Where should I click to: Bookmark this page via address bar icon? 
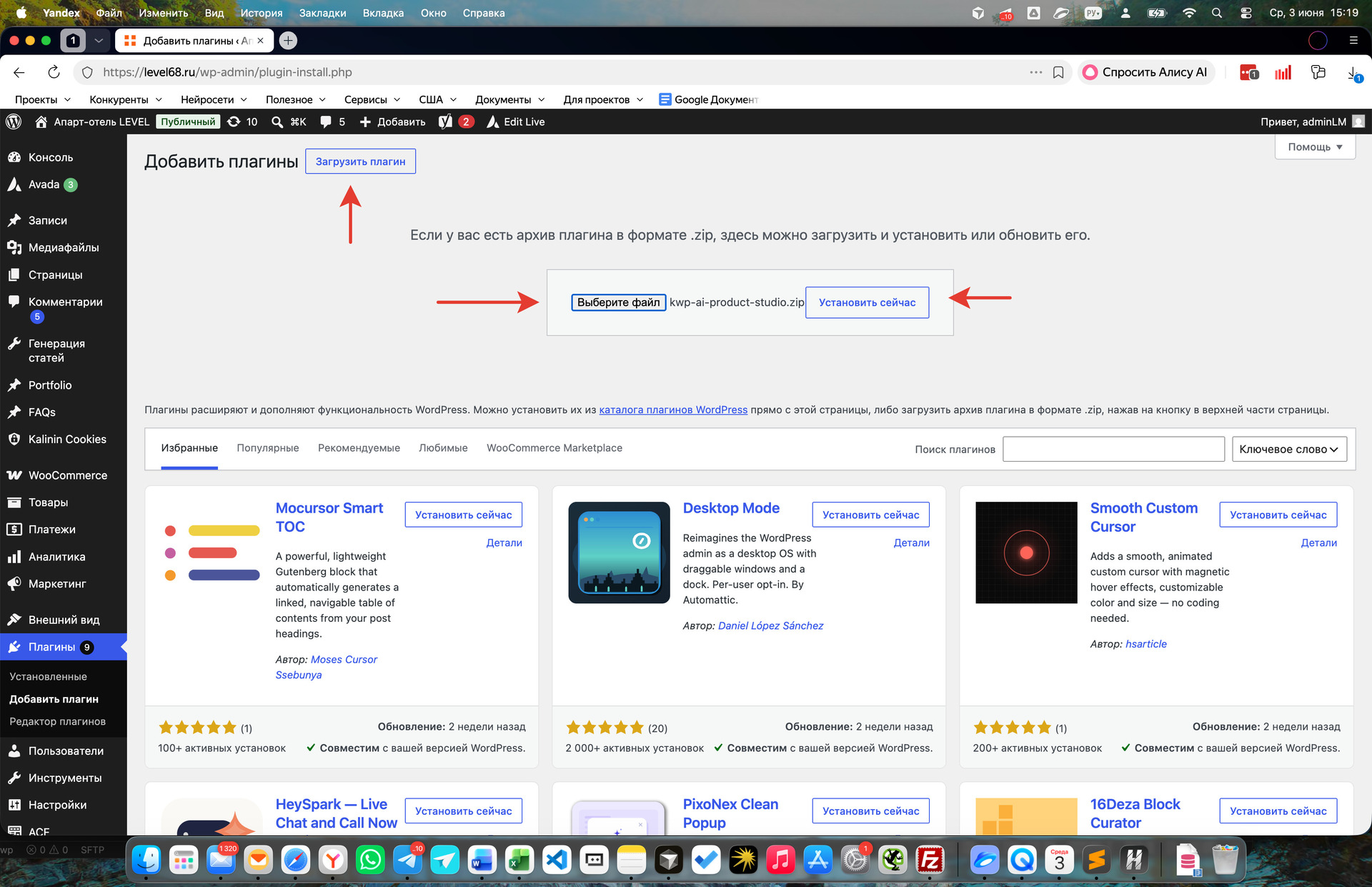pyautogui.click(x=1058, y=72)
